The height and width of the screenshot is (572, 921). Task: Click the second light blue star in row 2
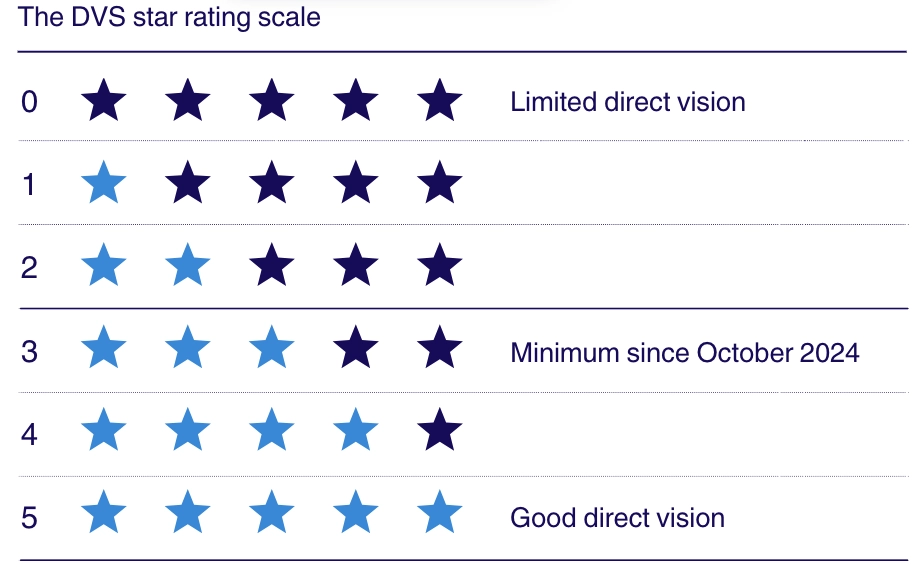coord(188,268)
